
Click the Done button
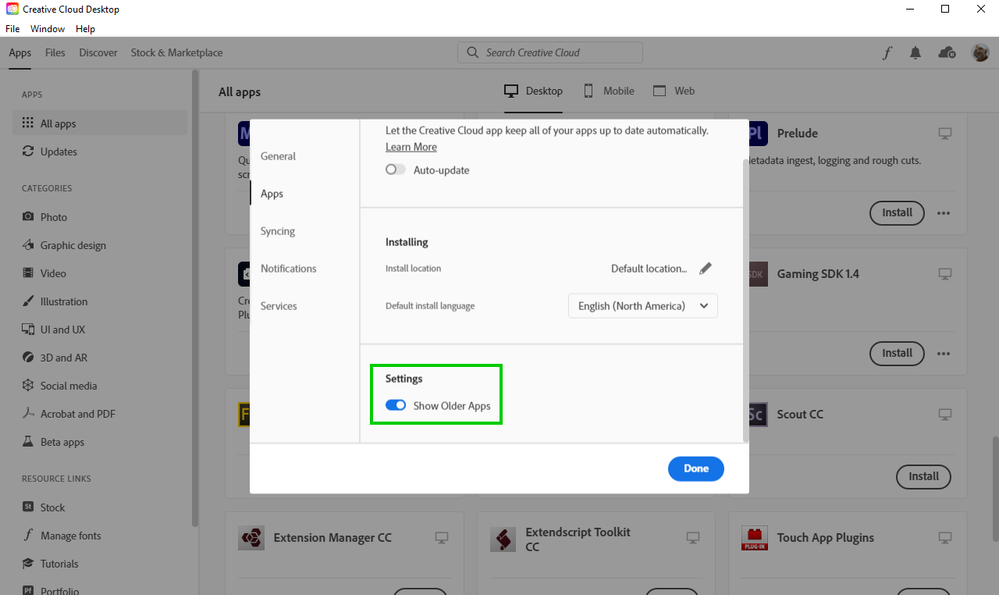(696, 469)
